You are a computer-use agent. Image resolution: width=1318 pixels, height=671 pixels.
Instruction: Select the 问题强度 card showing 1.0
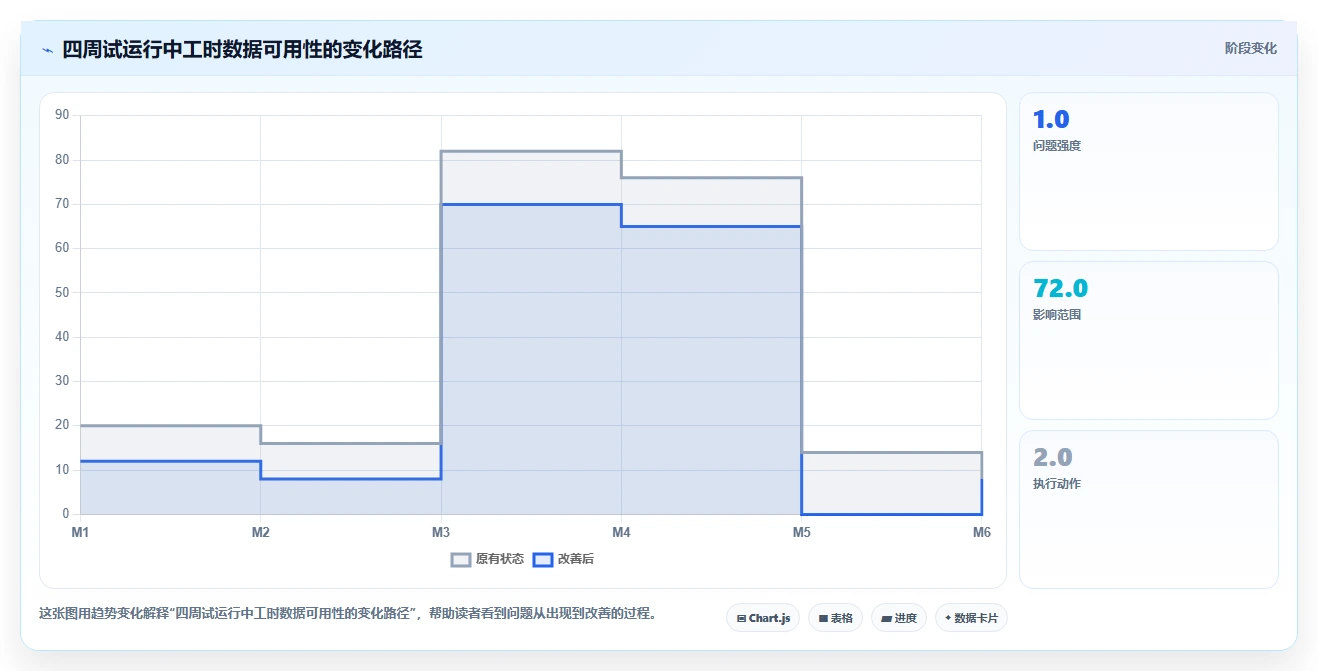(x=1148, y=171)
